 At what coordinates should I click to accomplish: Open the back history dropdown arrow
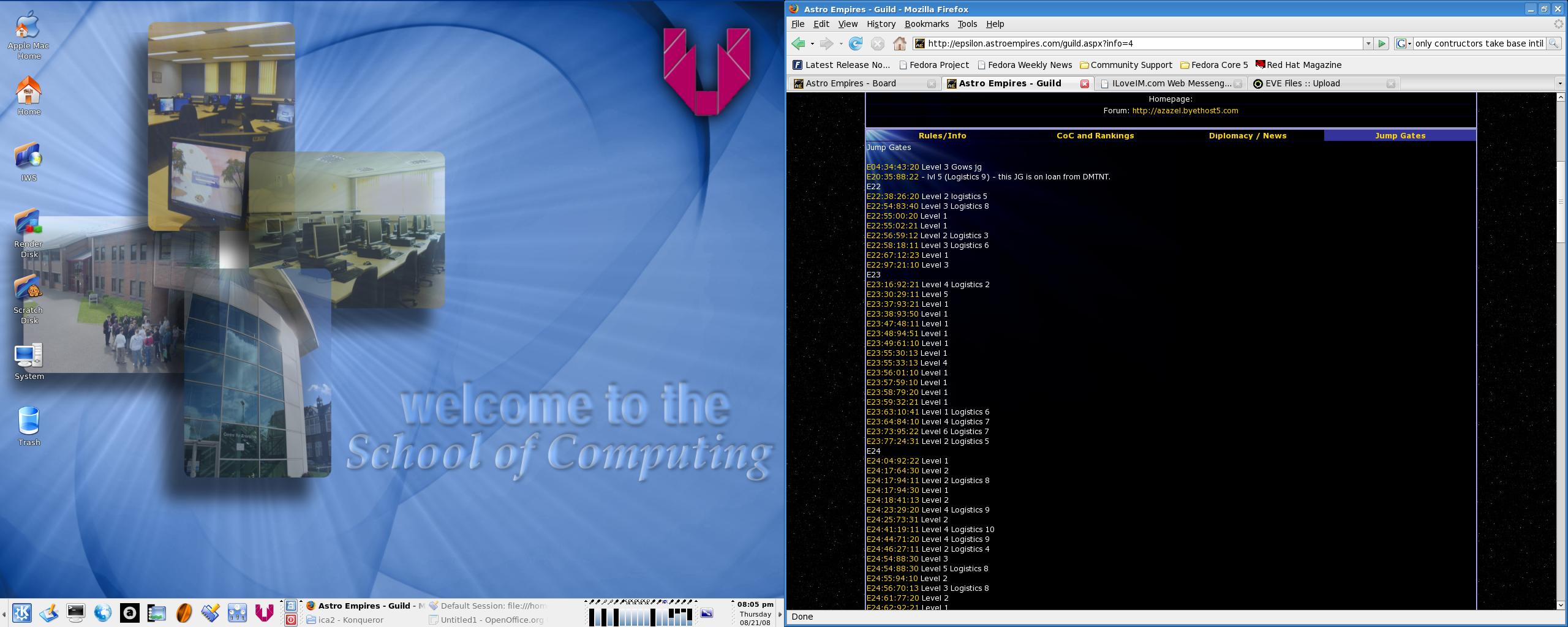click(812, 43)
